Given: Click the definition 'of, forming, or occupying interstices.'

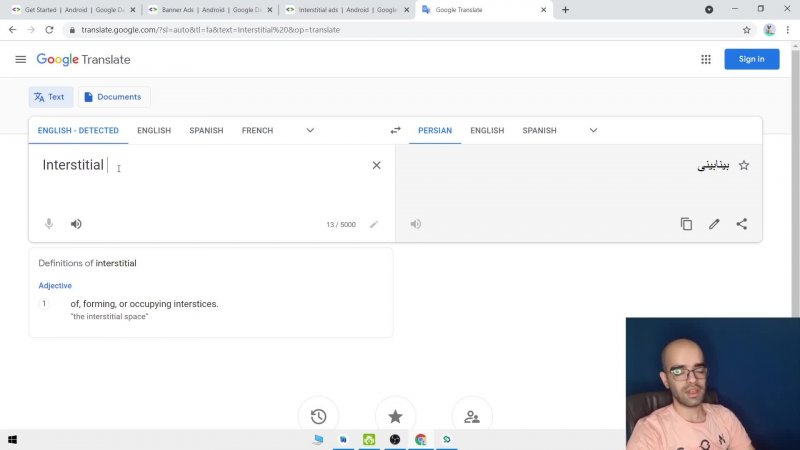Looking at the screenshot, I should click(144, 304).
